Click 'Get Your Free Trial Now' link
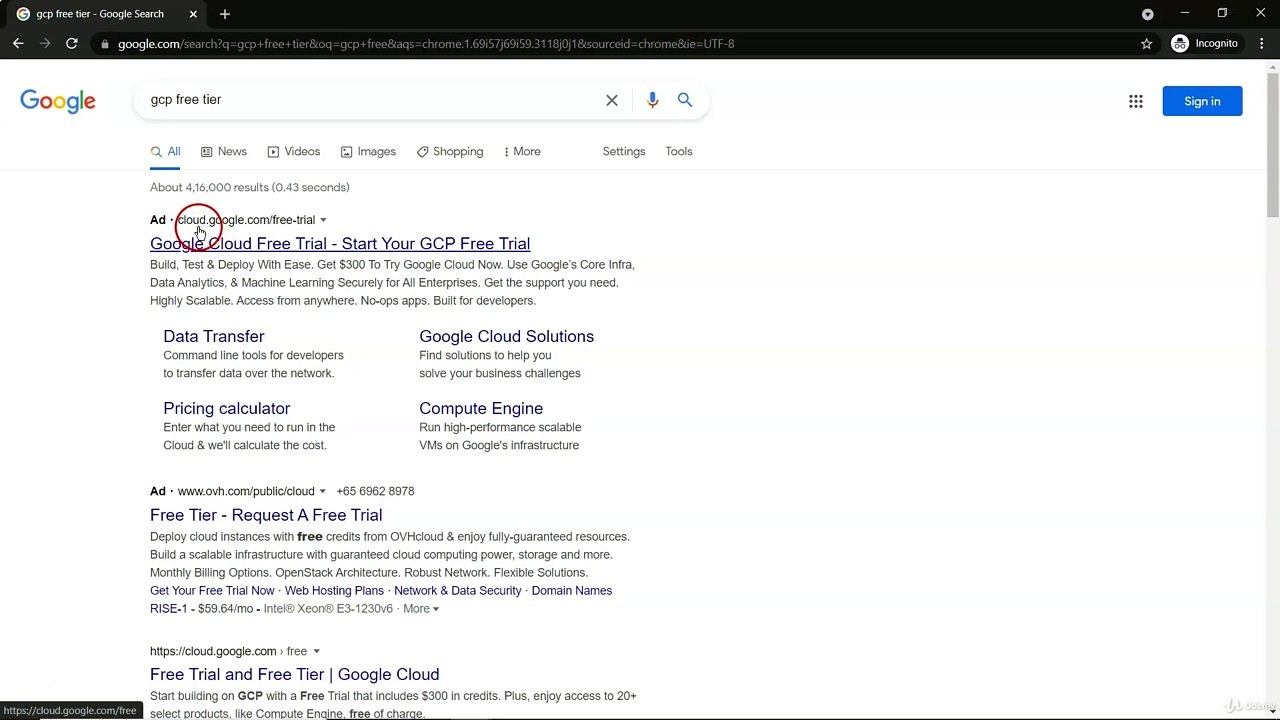The height and width of the screenshot is (720, 1280). (212, 591)
